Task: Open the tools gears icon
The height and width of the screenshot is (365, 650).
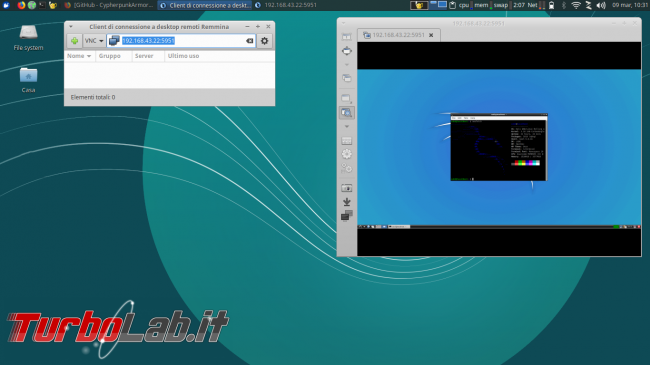Action: 347,168
